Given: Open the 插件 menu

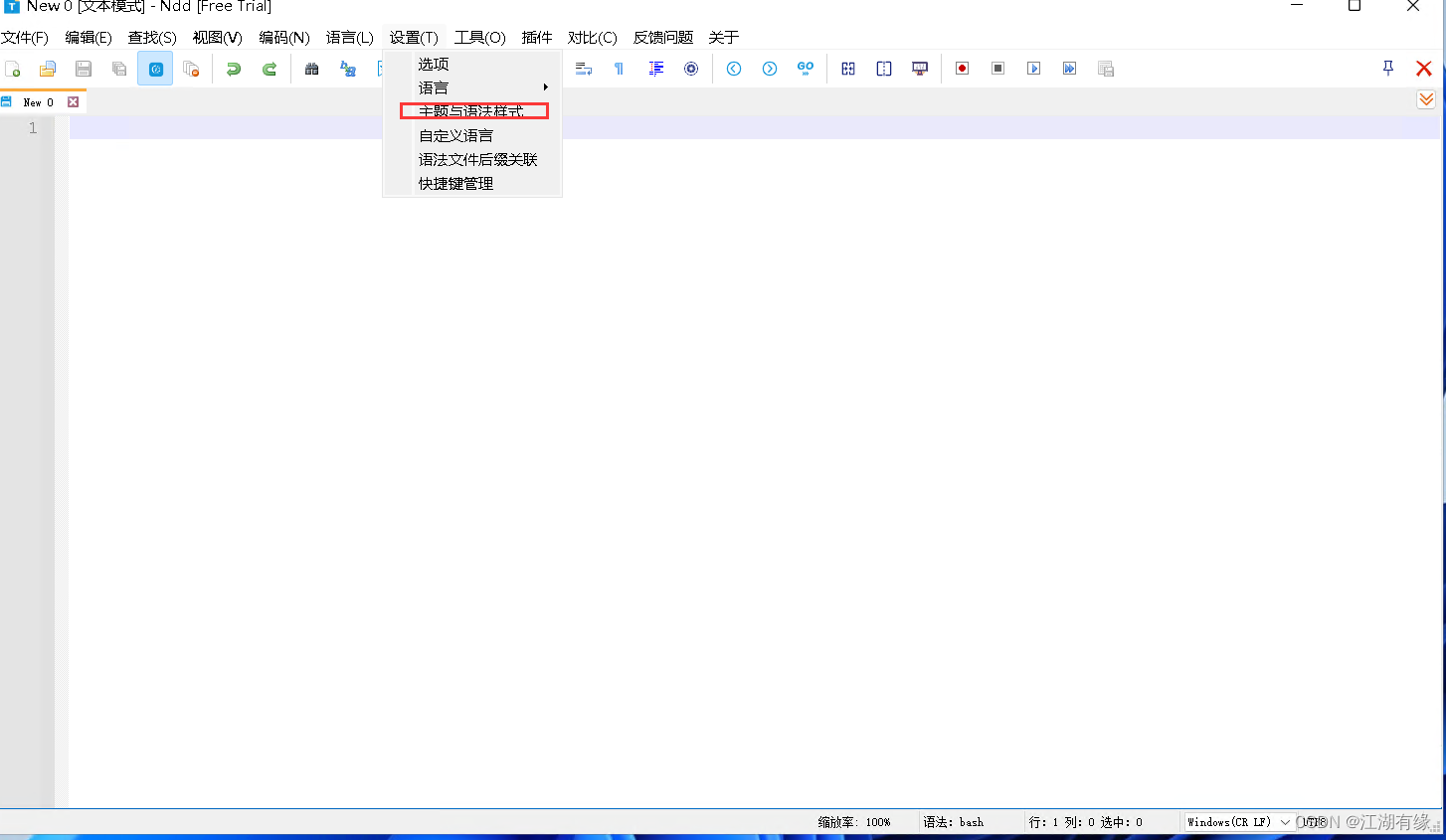Looking at the screenshot, I should 537,38.
